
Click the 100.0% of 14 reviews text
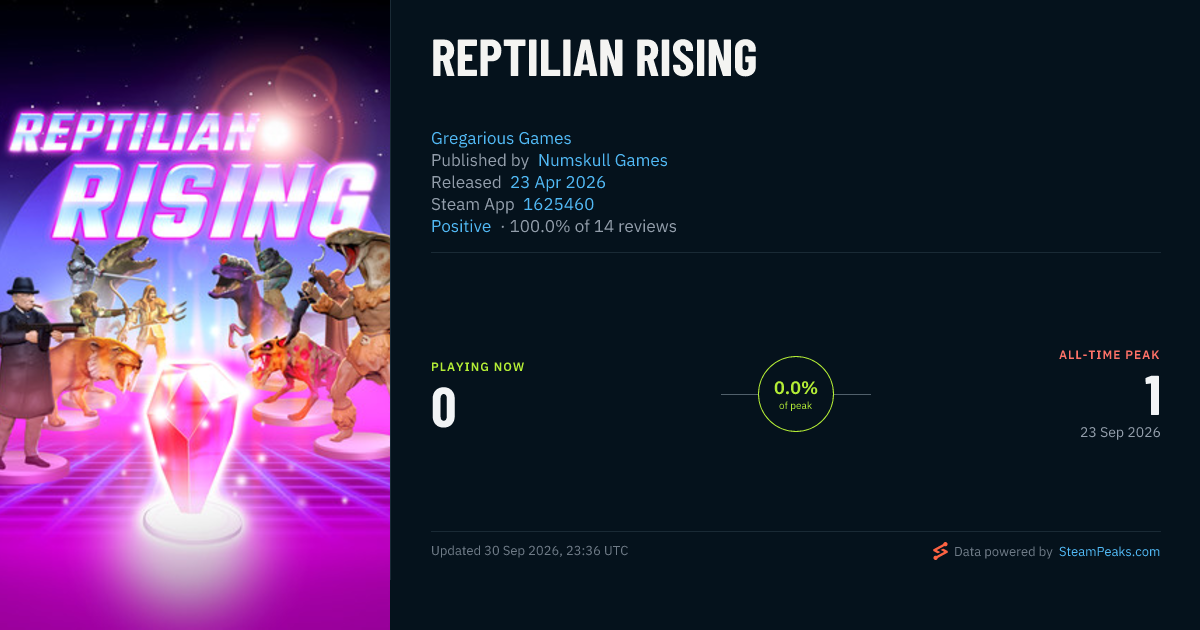(x=593, y=226)
